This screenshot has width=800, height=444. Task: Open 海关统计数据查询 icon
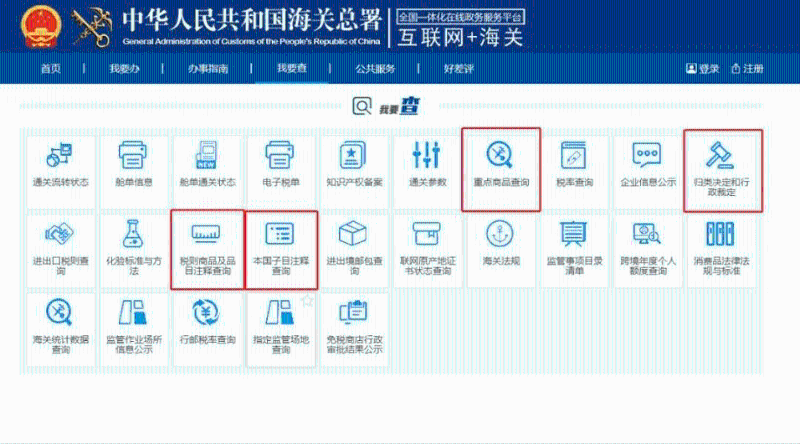[60, 312]
